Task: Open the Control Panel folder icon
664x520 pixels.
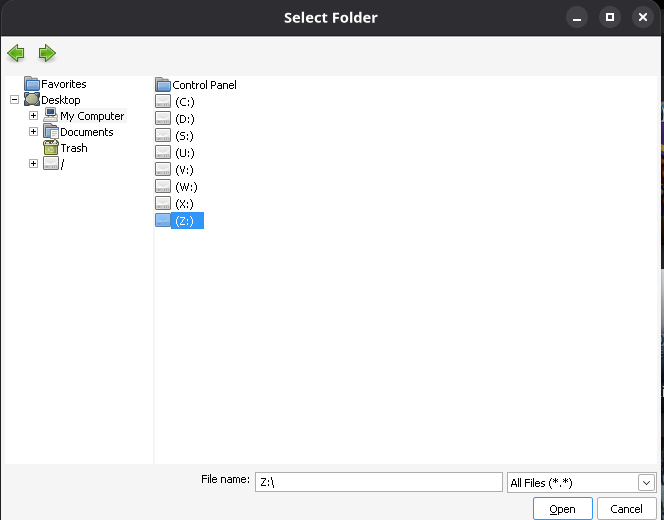Action: click(x=163, y=85)
